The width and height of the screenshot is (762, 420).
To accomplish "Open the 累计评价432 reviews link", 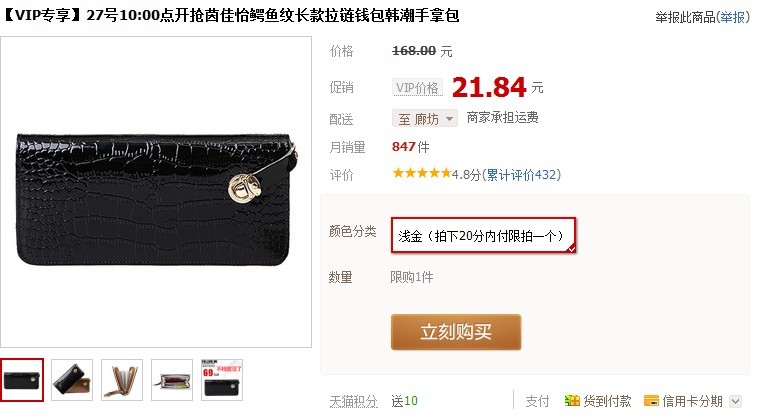I will pyautogui.click(x=521, y=175).
